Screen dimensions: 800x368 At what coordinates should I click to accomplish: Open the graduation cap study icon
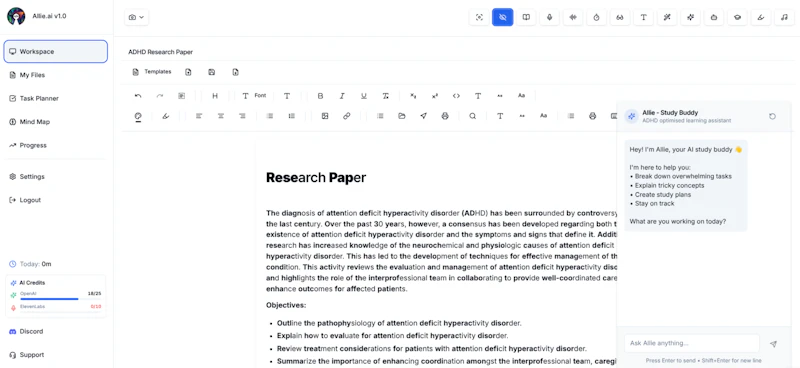pyautogui.click(x=737, y=17)
